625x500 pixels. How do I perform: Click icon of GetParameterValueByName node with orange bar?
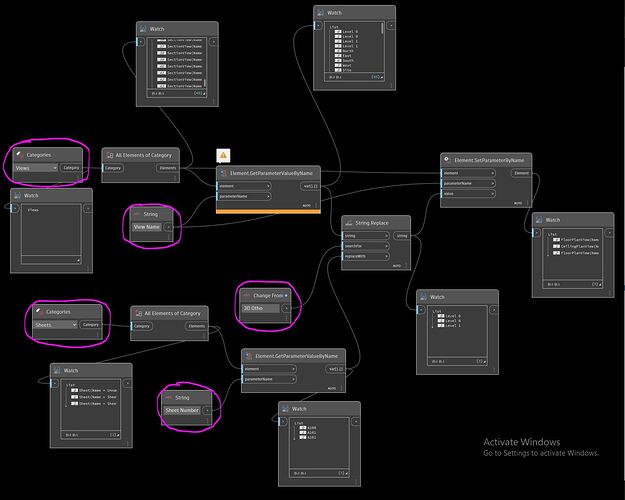click(224, 173)
